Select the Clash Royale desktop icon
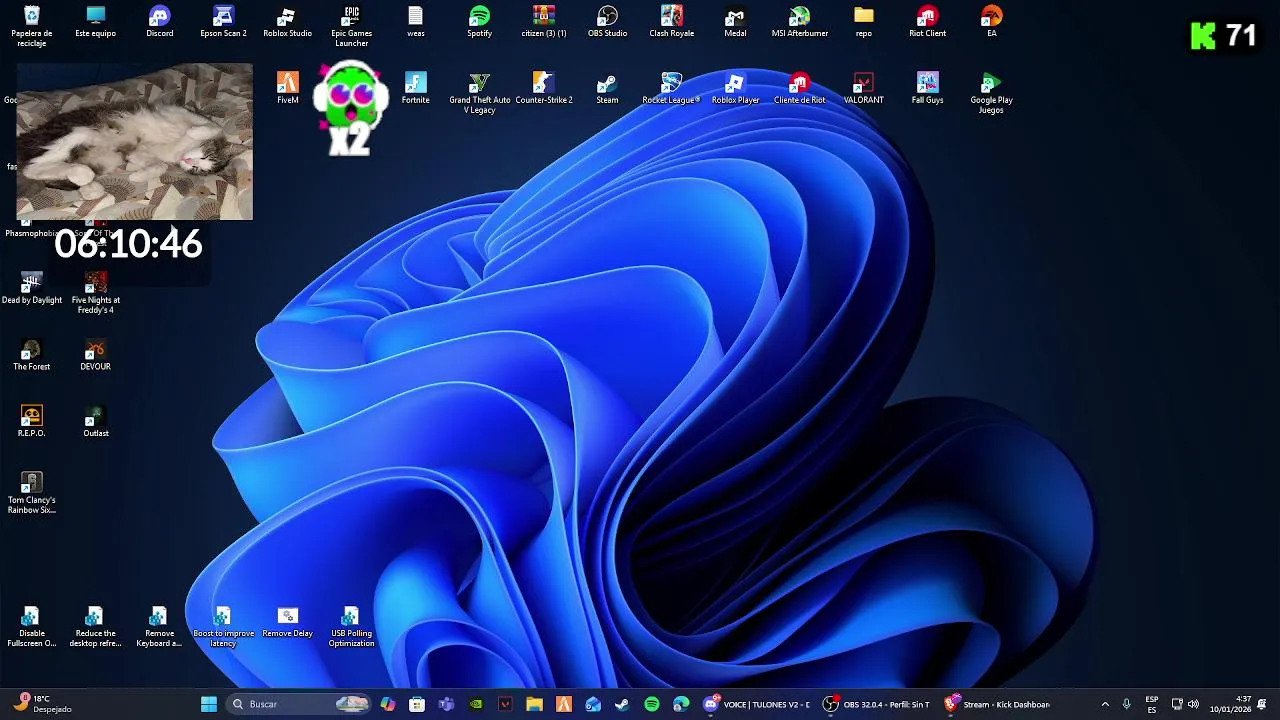This screenshot has height=720, width=1280. coord(671,22)
